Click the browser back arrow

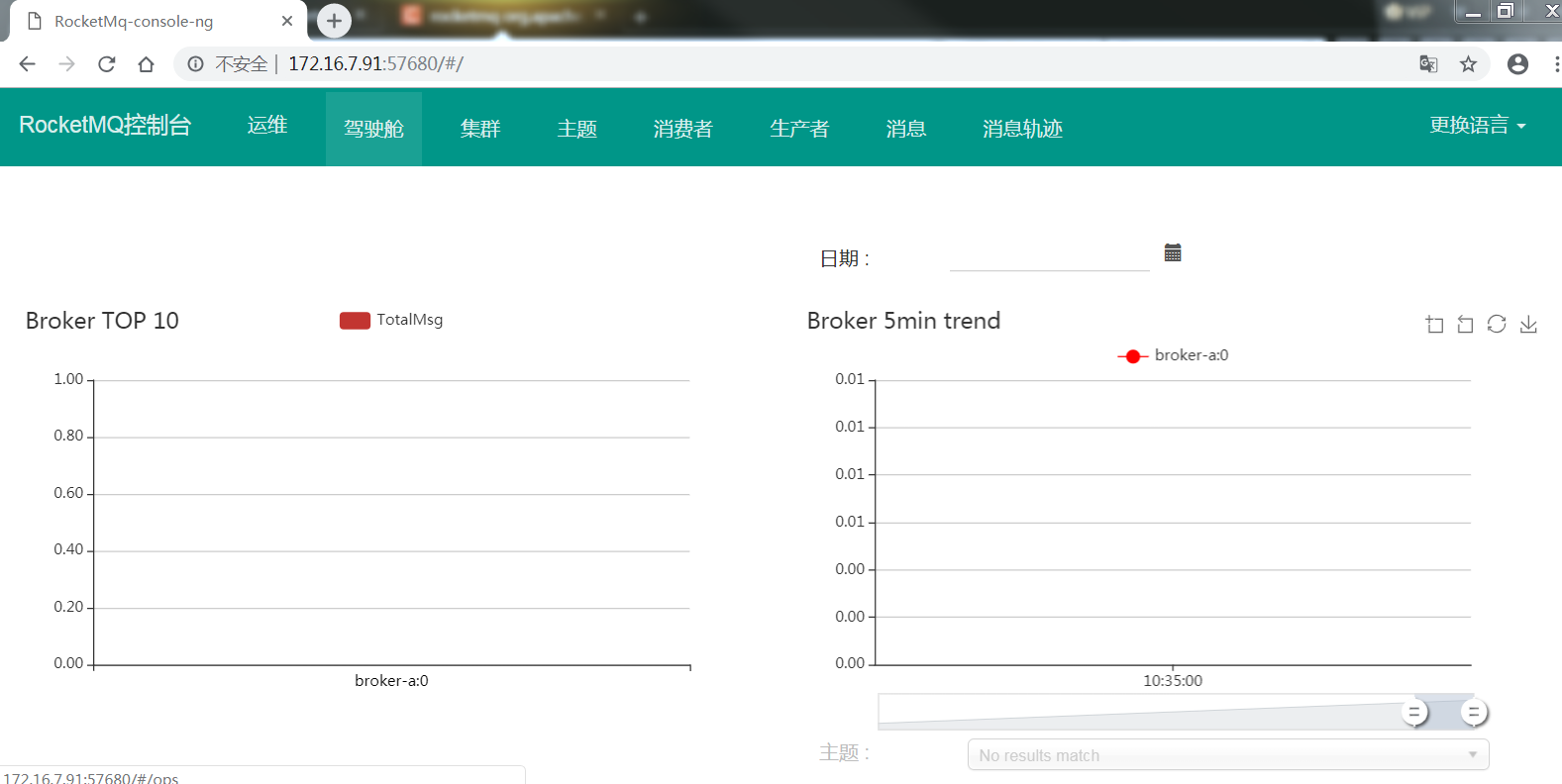pyautogui.click(x=27, y=63)
